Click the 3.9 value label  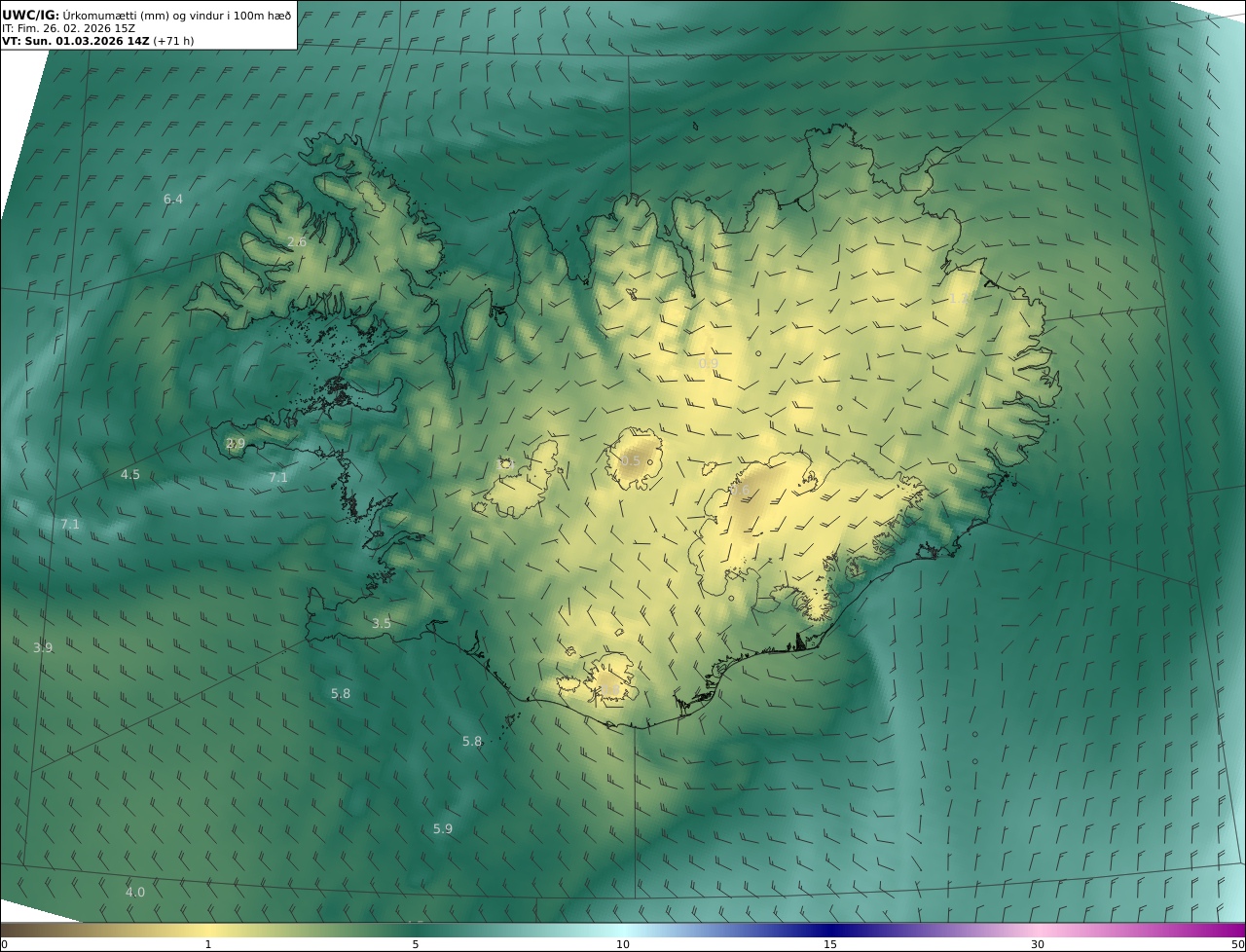(43, 648)
